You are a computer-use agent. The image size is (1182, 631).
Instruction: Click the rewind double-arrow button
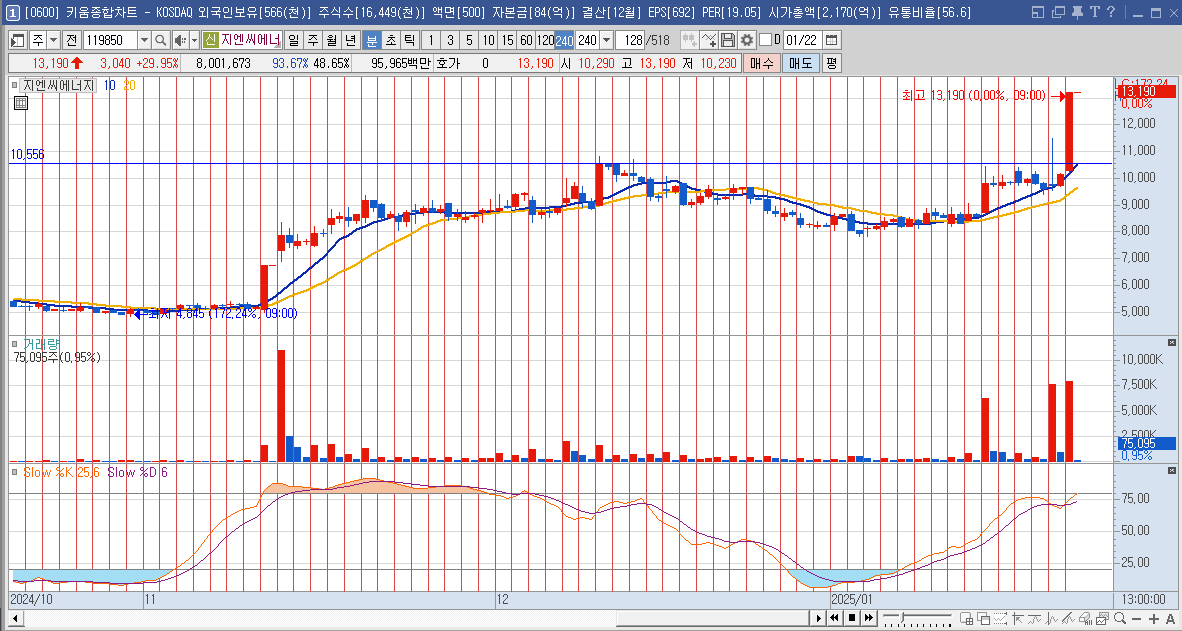pyautogui.click(x=835, y=619)
